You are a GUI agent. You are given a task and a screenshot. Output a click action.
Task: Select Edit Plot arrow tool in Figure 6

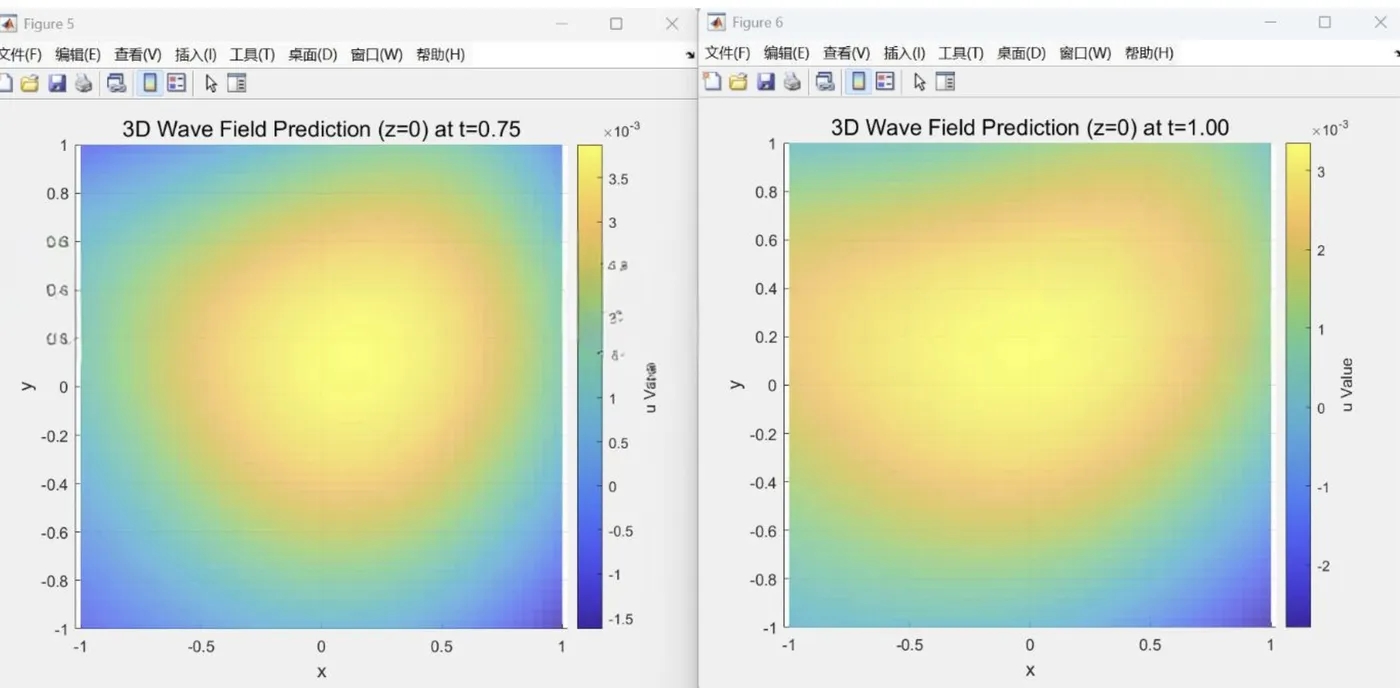pos(920,81)
